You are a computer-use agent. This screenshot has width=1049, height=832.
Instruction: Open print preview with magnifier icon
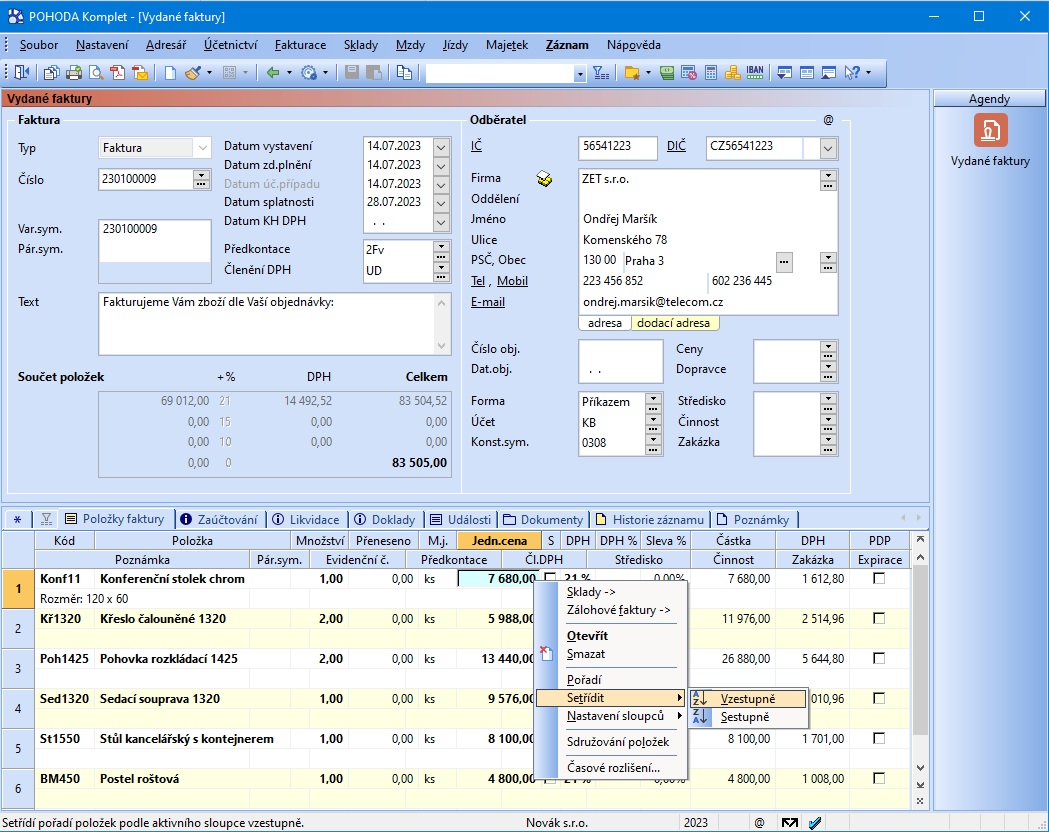(x=96, y=72)
